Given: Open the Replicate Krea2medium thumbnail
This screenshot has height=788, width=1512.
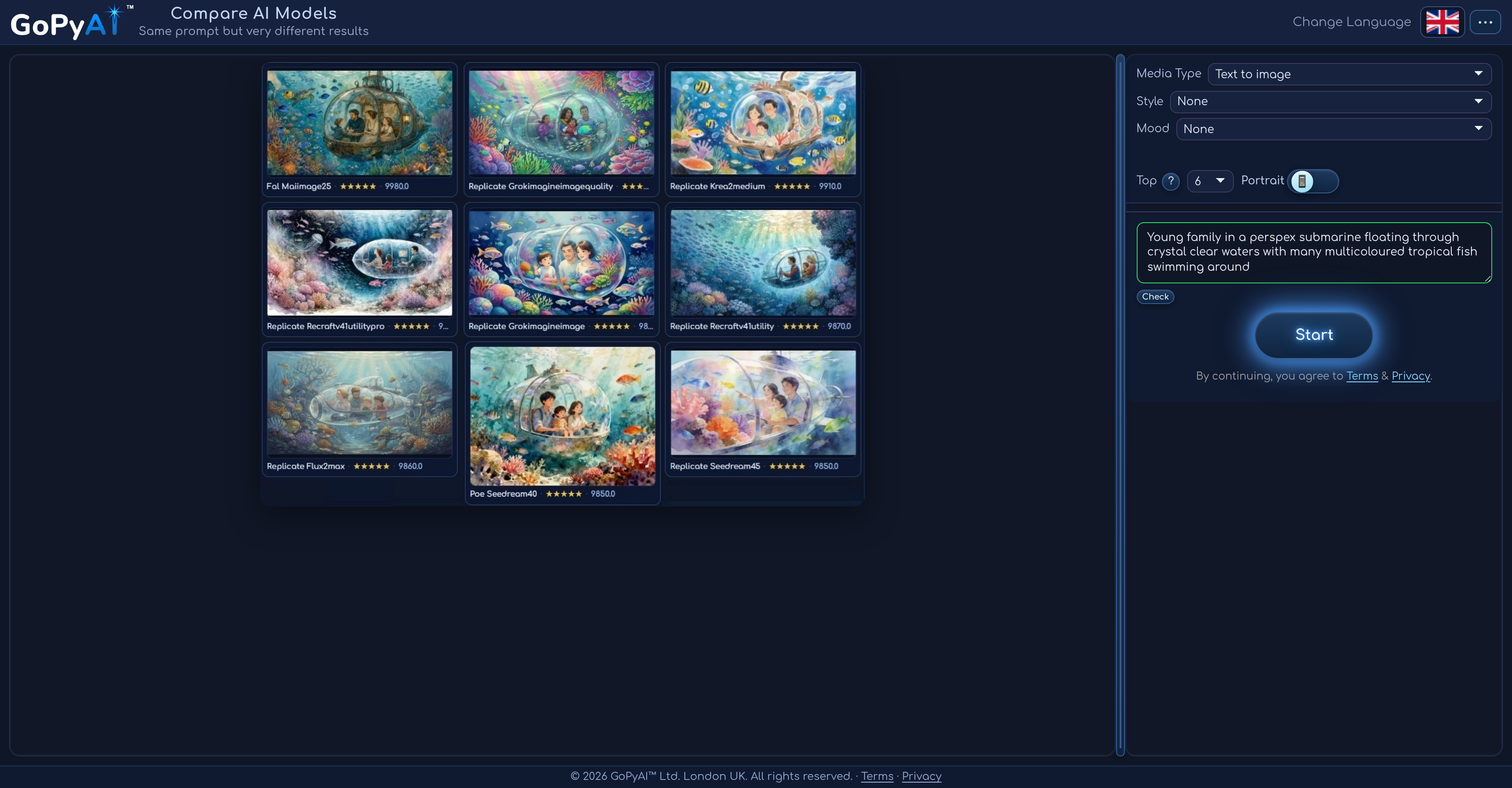Looking at the screenshot, I should (x=763, y=123).
